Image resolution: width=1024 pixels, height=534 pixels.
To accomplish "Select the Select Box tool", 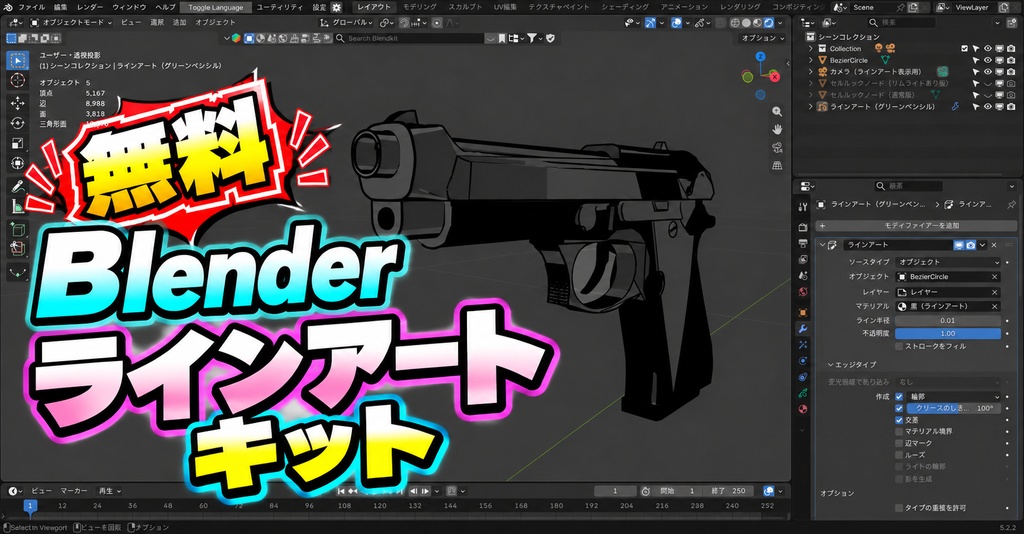I will [x=18, y=61].
